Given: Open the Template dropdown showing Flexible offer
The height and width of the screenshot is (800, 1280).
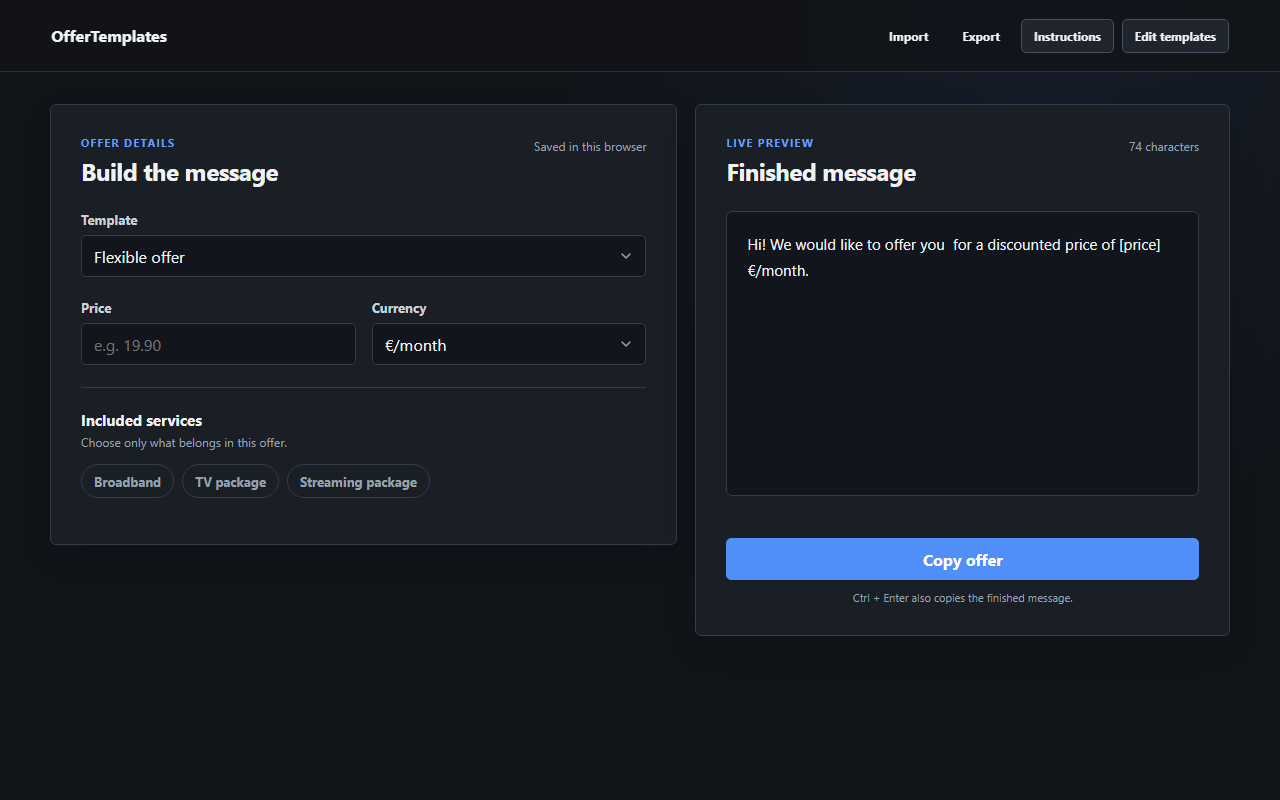Looking at the screenshot, I should (x=363, y=256).
